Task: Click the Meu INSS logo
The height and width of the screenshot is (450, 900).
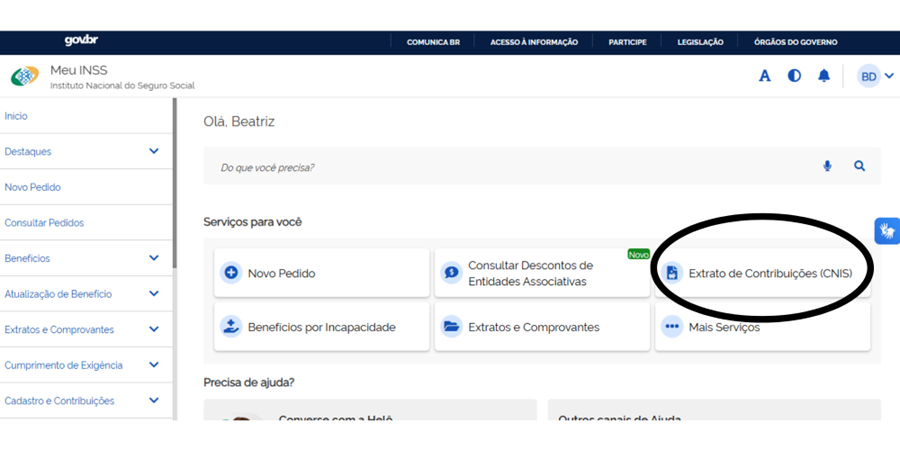Action: tap(25, 77)
